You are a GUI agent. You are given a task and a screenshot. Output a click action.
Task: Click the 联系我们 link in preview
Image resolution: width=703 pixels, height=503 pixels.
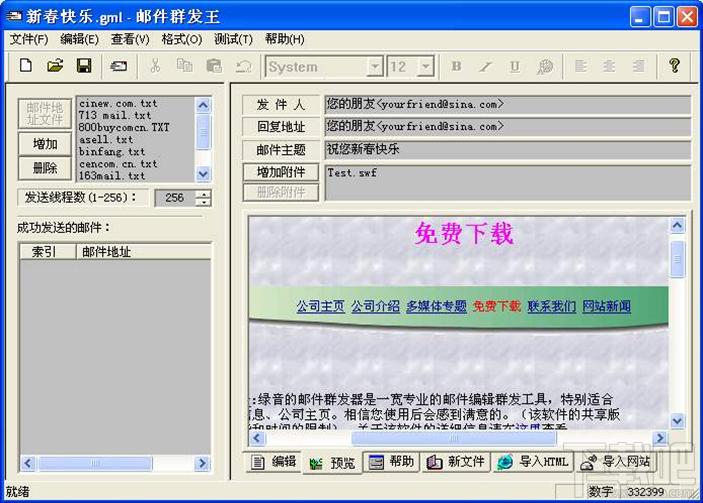551,306
